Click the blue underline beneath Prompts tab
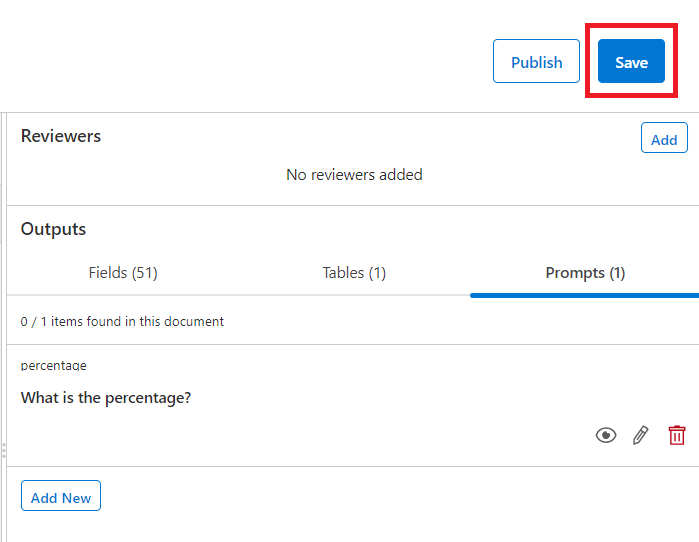Screen dimensions: 699x542 584,295
